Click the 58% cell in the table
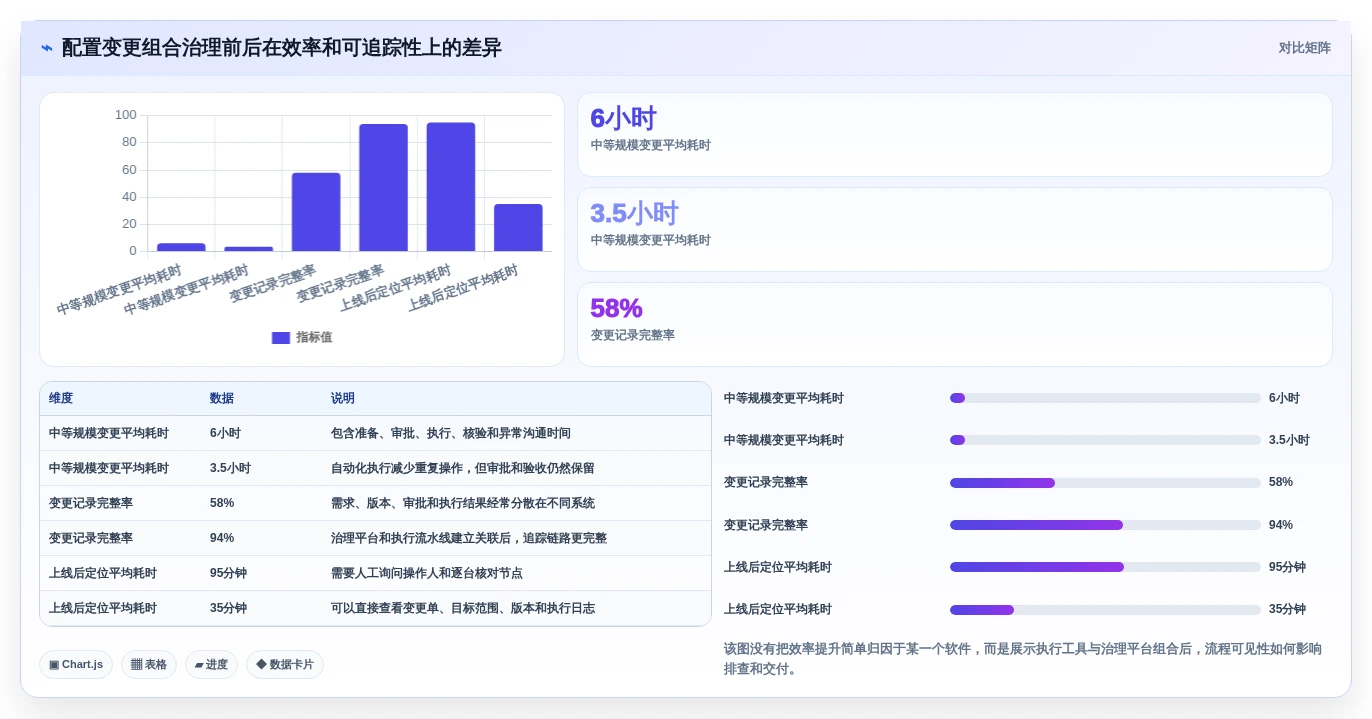 (222, 503)
